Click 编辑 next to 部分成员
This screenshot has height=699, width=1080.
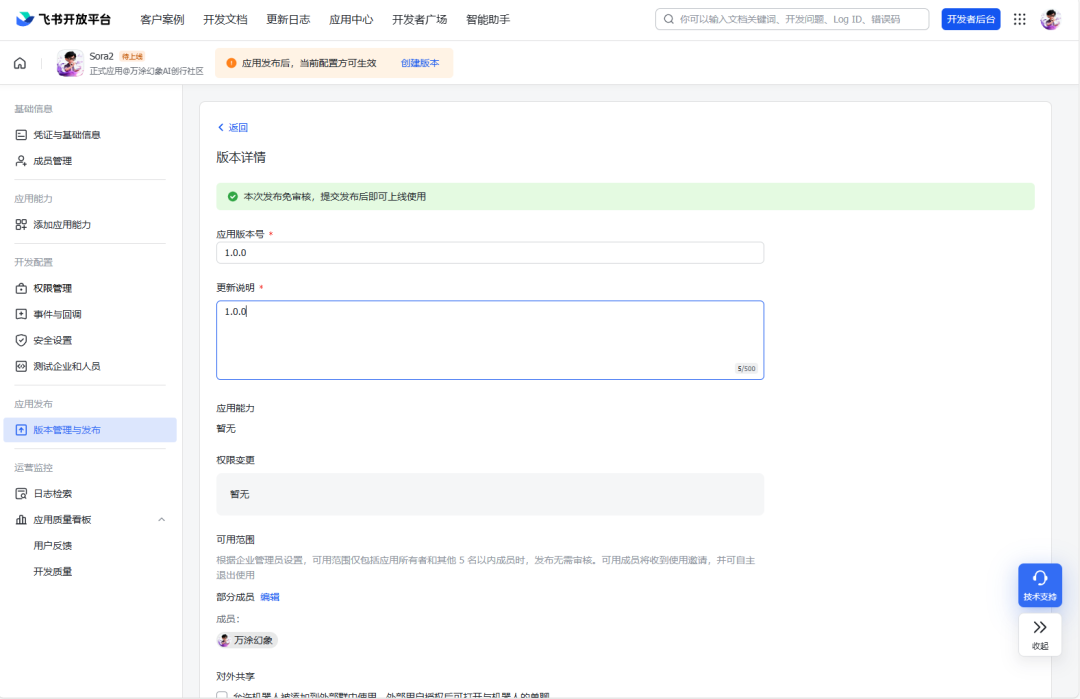coord(270,597)
